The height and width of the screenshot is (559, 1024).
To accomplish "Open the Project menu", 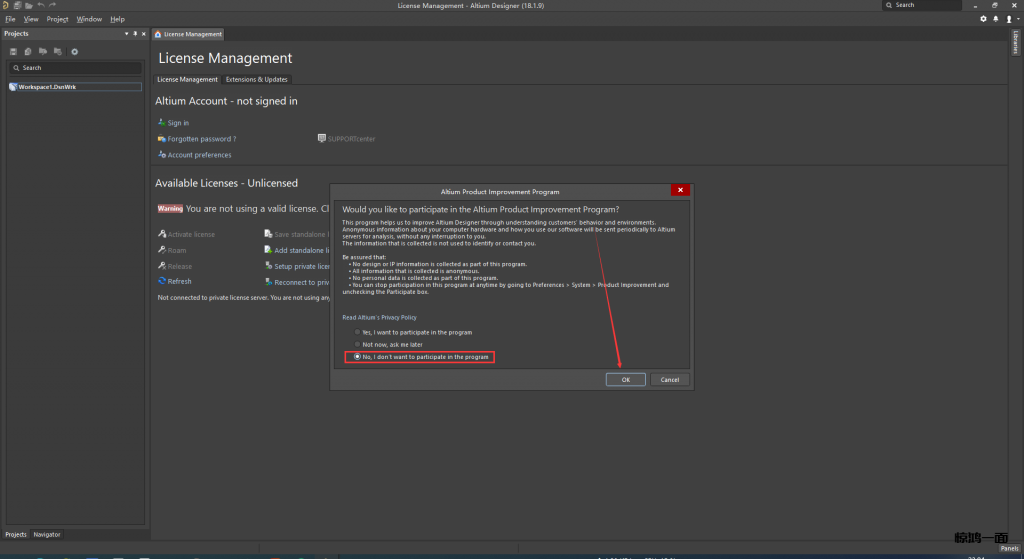I will coord(57,19).
